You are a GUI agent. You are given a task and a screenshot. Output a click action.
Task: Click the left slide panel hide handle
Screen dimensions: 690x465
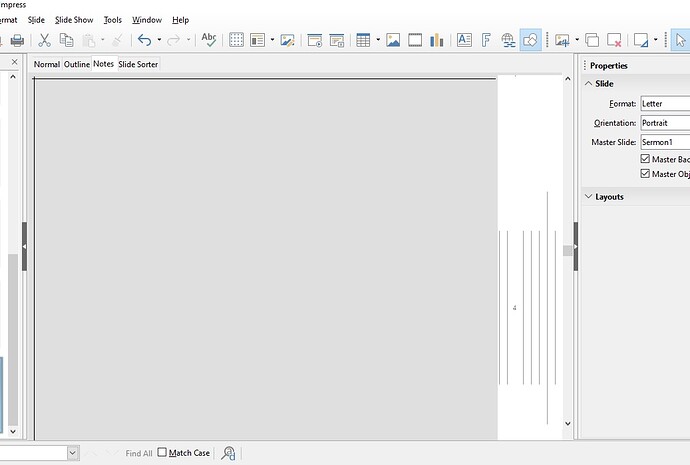pyautogui.click(x=25, y=246)
